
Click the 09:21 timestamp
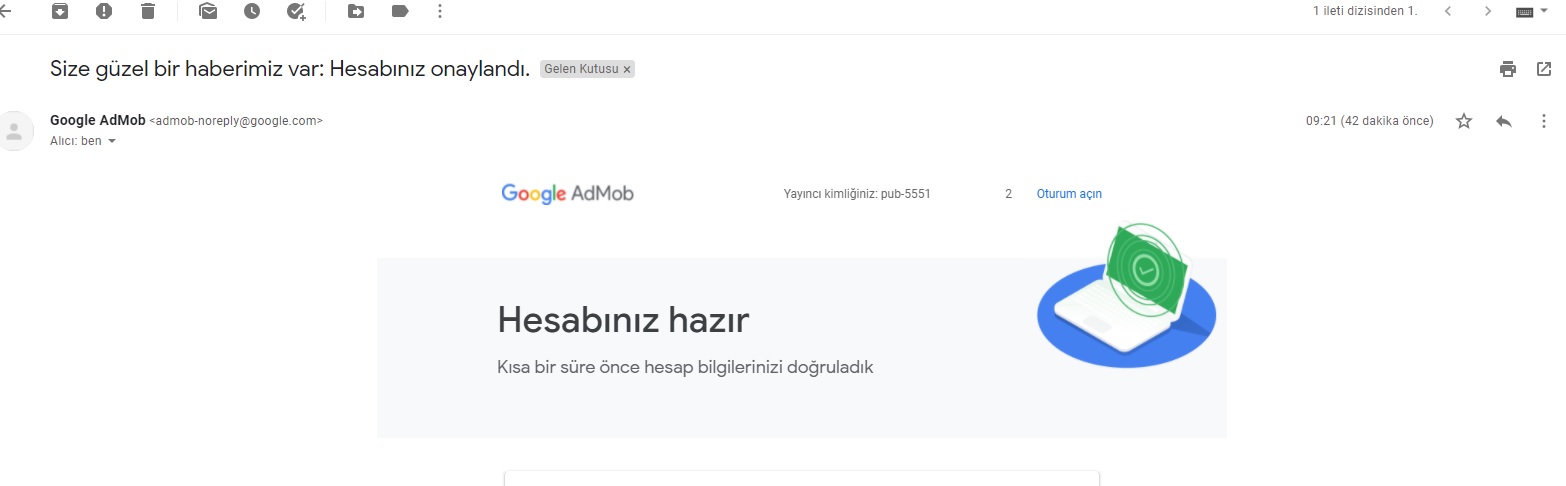coord(1369,121)
